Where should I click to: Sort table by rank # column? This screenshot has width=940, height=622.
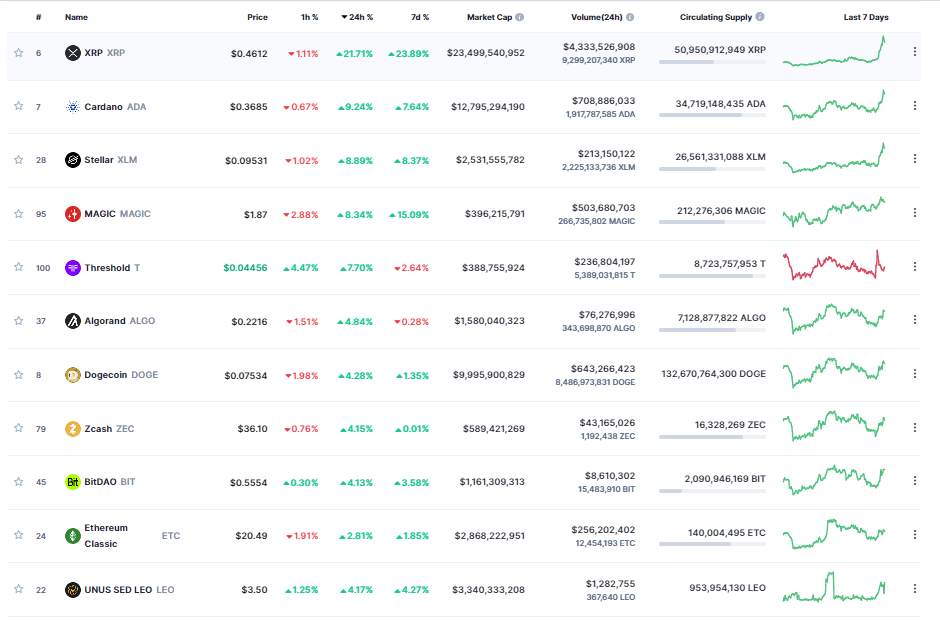38,17
